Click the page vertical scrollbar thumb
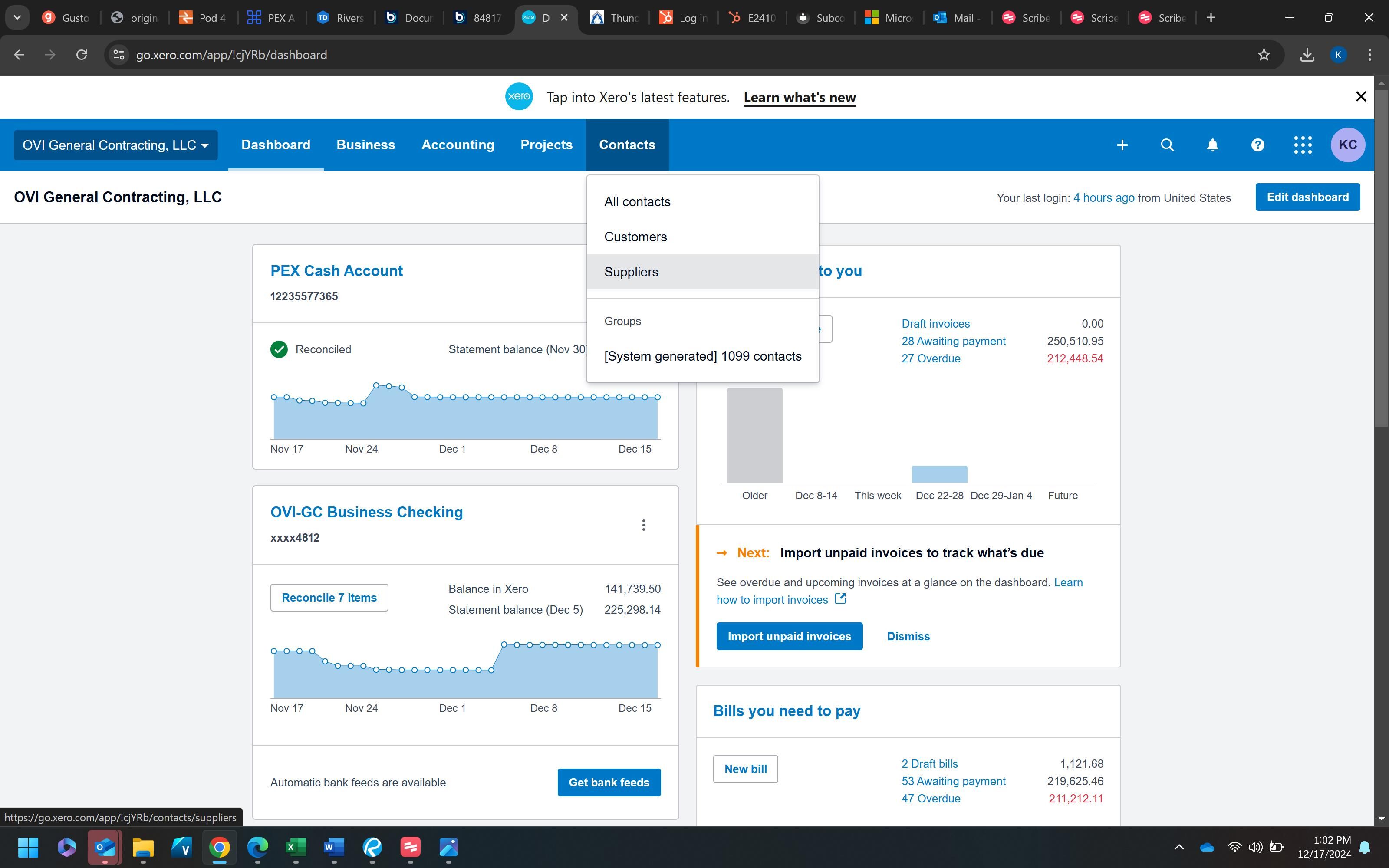This screenshot has width=1389, height=868. coord(1381,258)
